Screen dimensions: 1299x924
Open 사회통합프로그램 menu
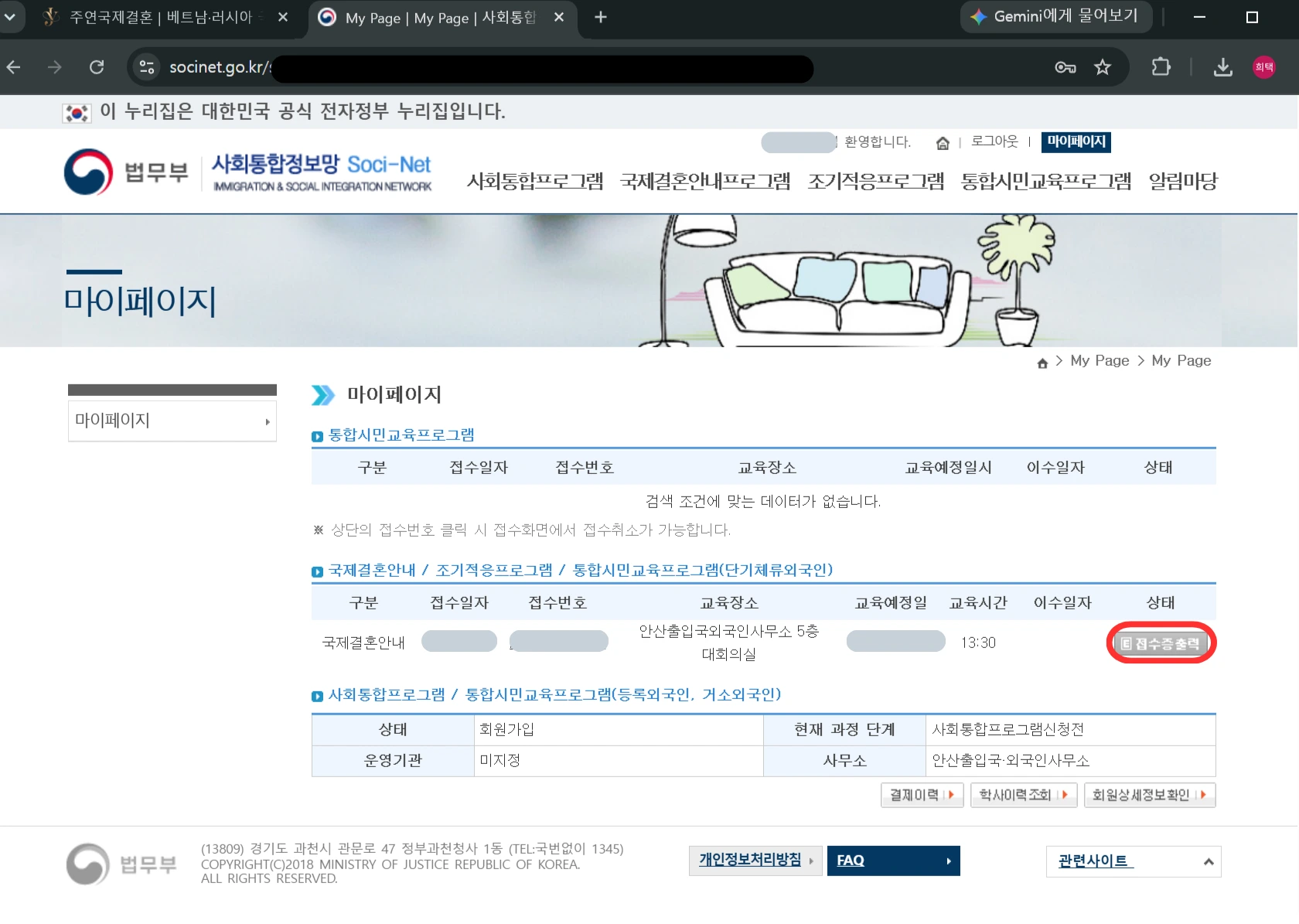pyautogui.click(x=535, y=181)
